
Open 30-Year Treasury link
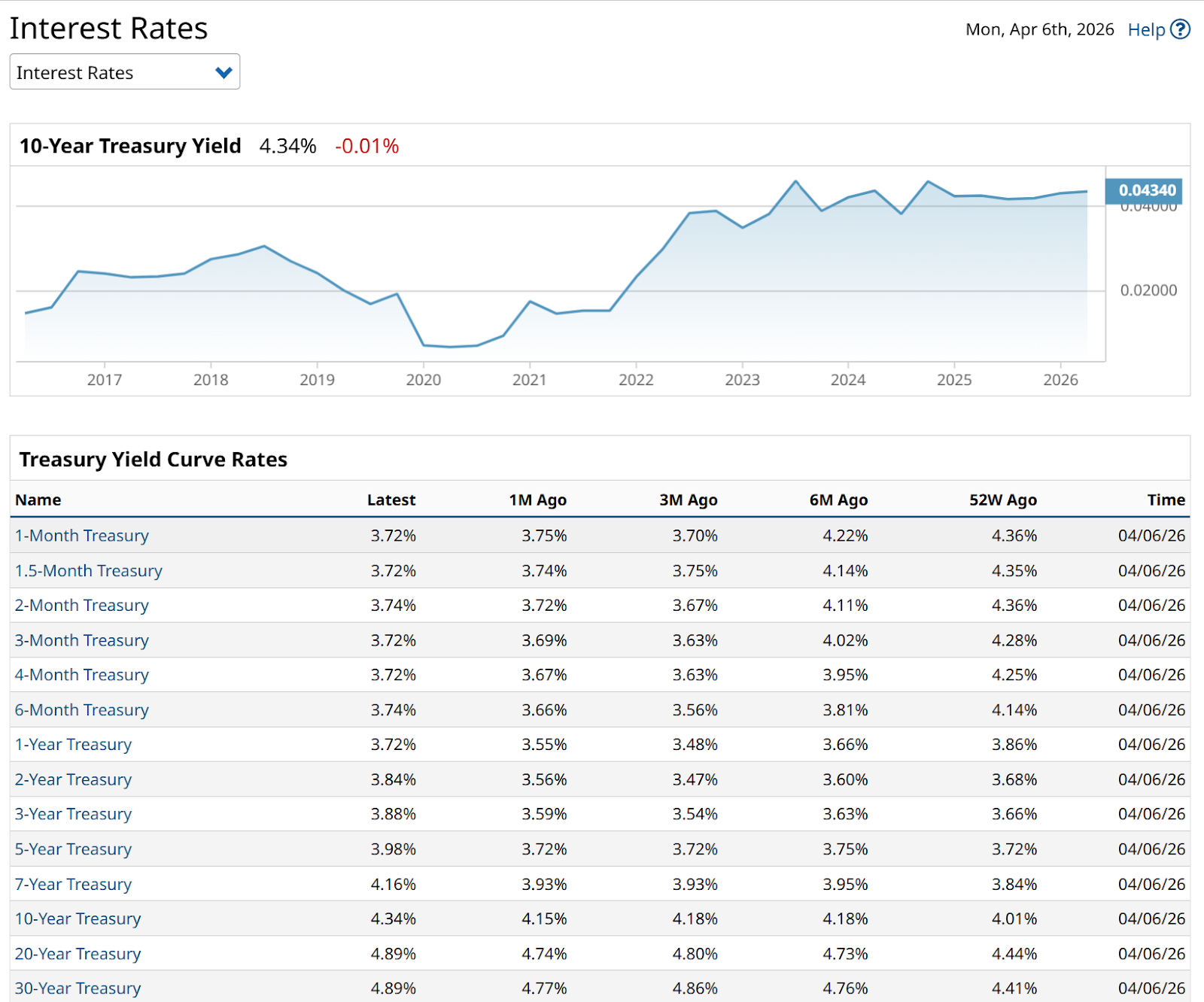coord(78,988)
